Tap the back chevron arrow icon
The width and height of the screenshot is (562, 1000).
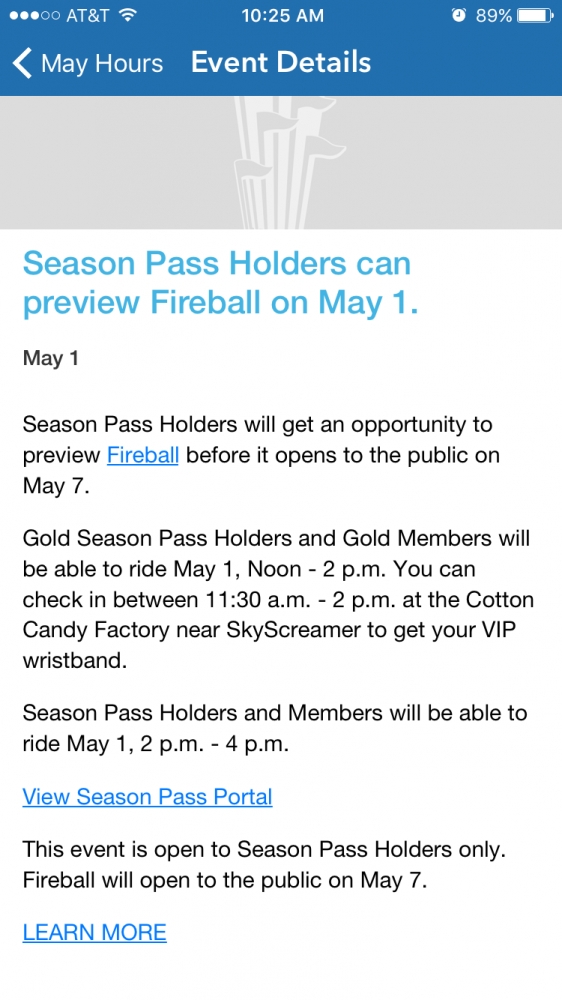[x=22, y=63]
